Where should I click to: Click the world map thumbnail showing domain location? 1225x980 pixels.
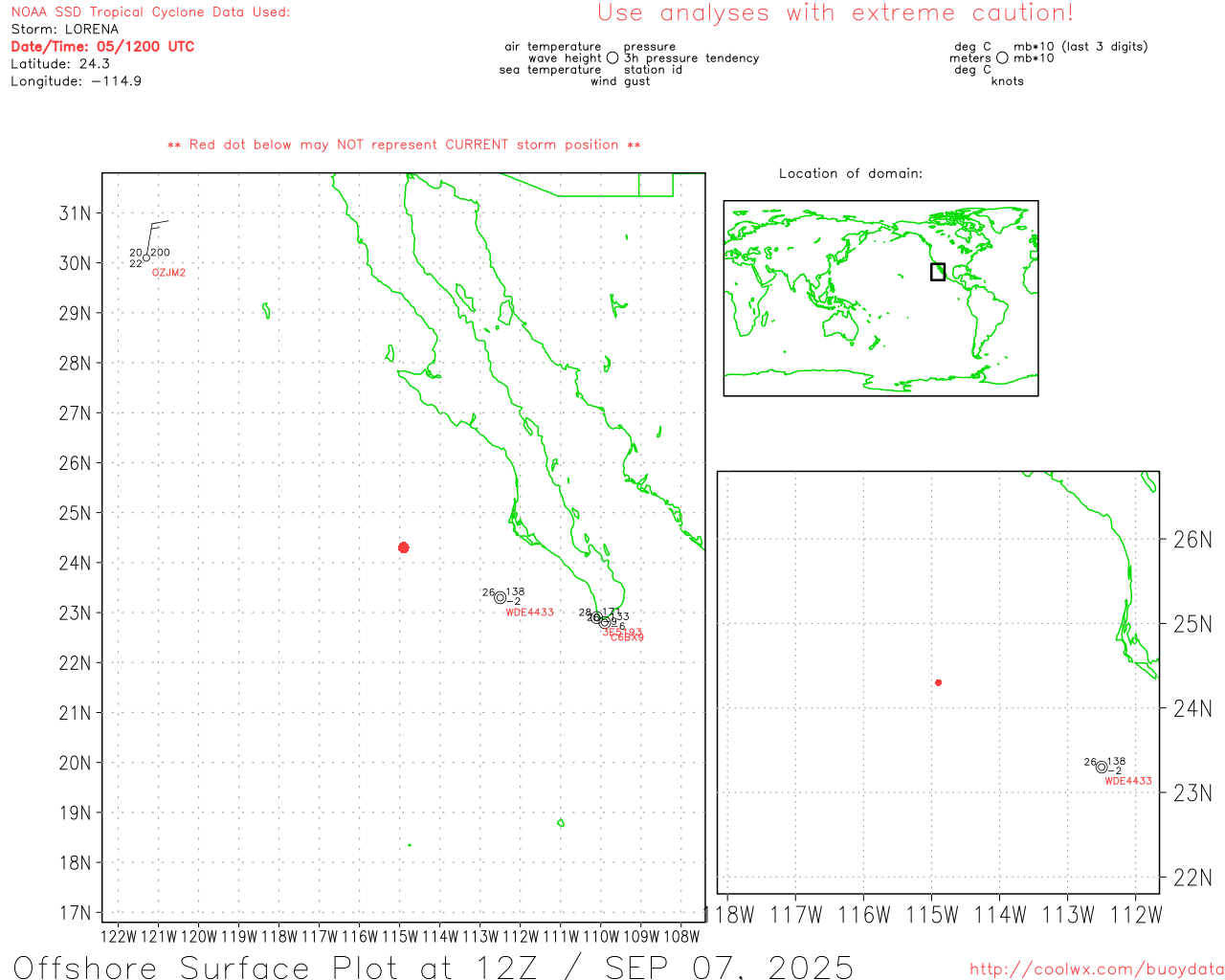880,299
